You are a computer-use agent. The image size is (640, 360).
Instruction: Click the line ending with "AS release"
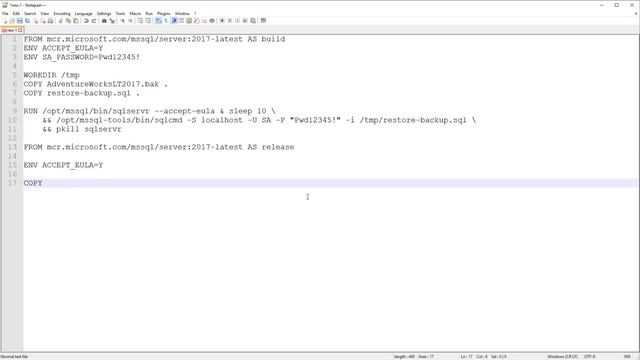(x=159, y=147)
